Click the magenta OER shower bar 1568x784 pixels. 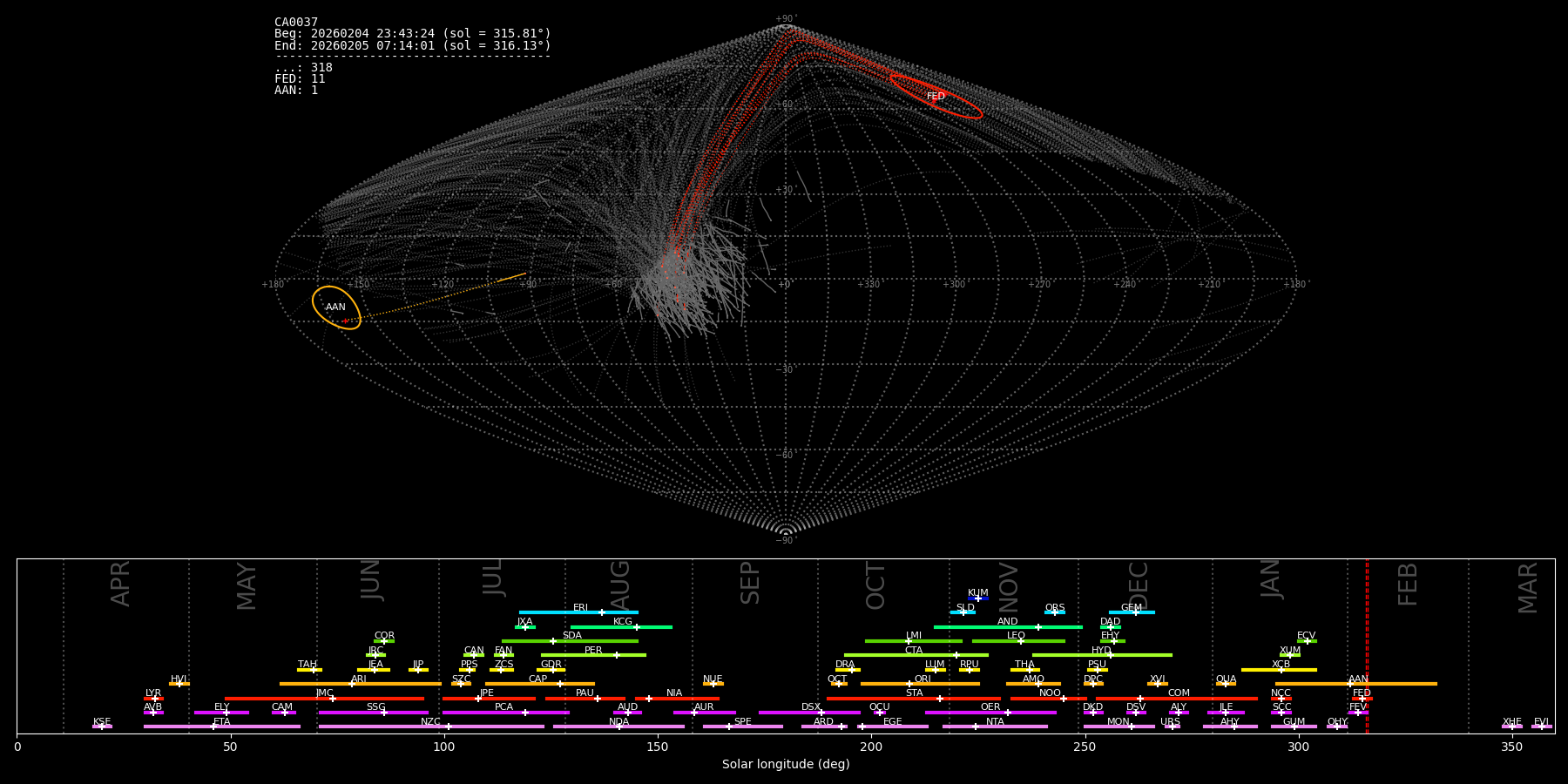(990, 713)
